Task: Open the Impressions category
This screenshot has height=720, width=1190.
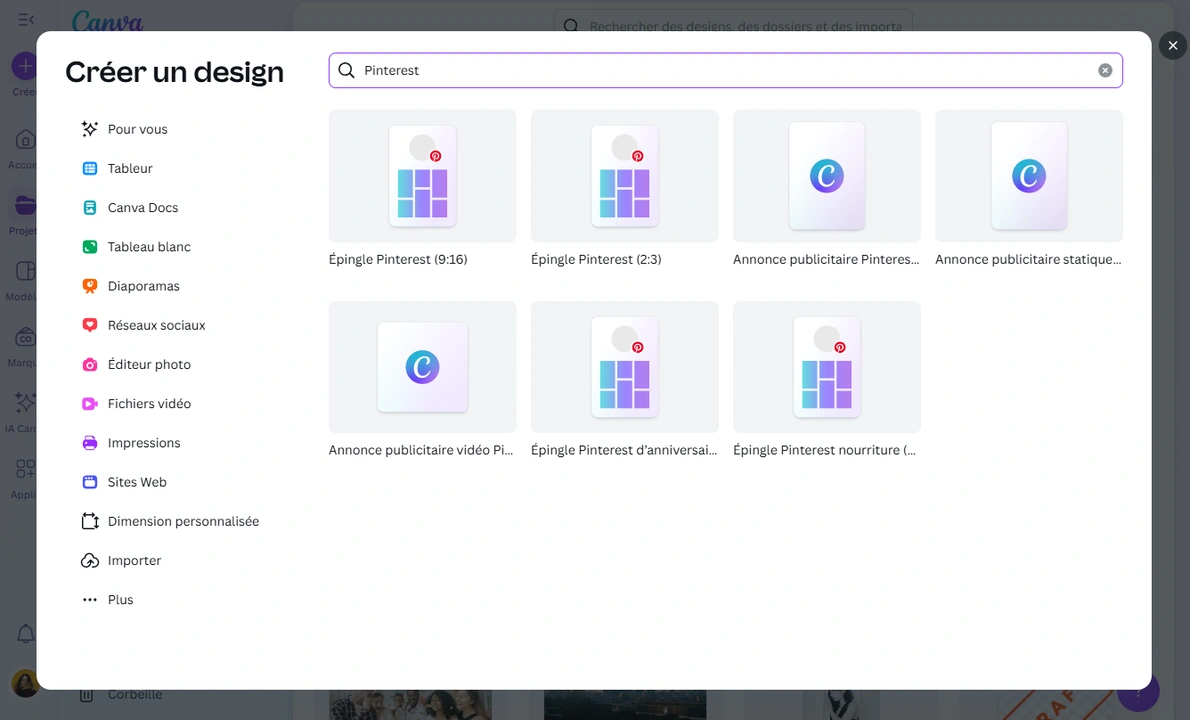Action: click(x=144, y=442)
